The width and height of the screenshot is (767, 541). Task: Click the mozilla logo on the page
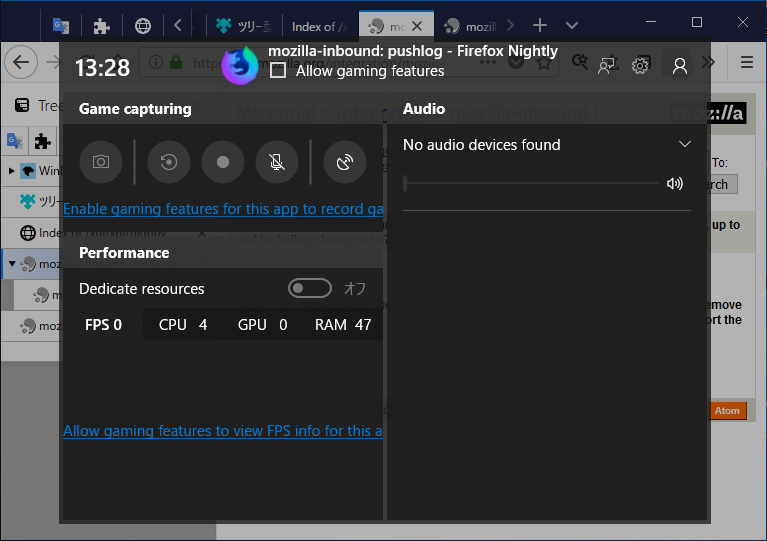click(709, 113)
